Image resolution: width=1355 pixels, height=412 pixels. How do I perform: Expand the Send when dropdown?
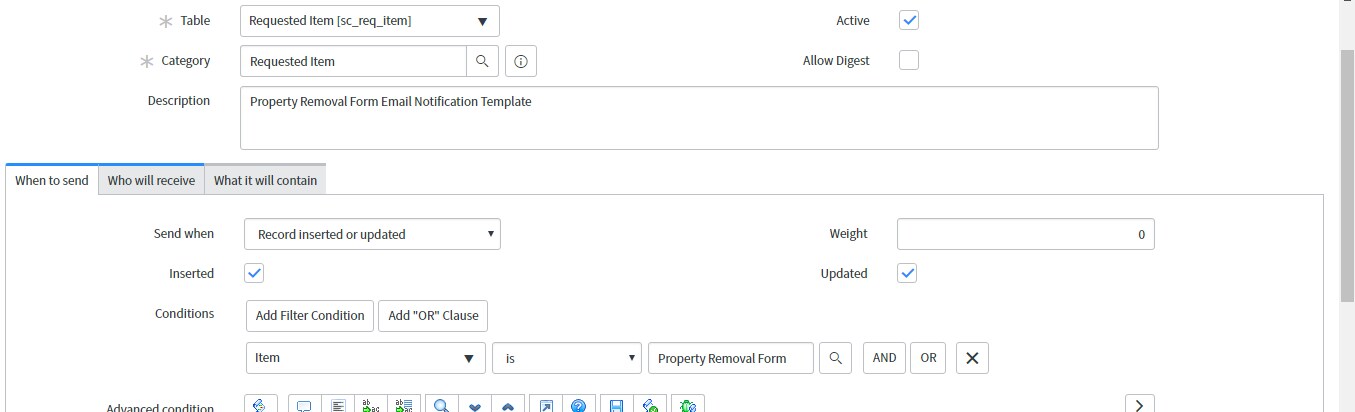372,234
